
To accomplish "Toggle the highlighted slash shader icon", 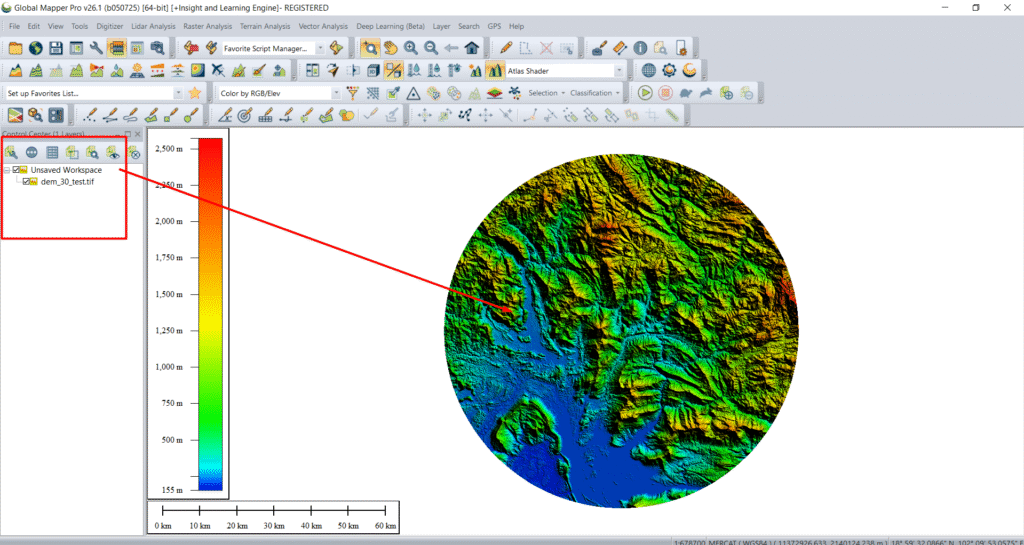I will (x=393, y=70).
